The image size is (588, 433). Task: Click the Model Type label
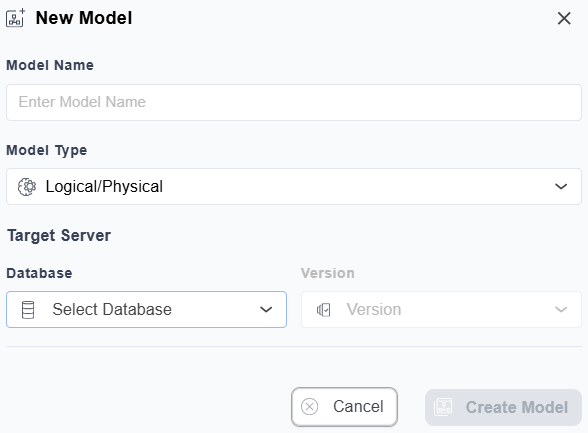point(46,150)
